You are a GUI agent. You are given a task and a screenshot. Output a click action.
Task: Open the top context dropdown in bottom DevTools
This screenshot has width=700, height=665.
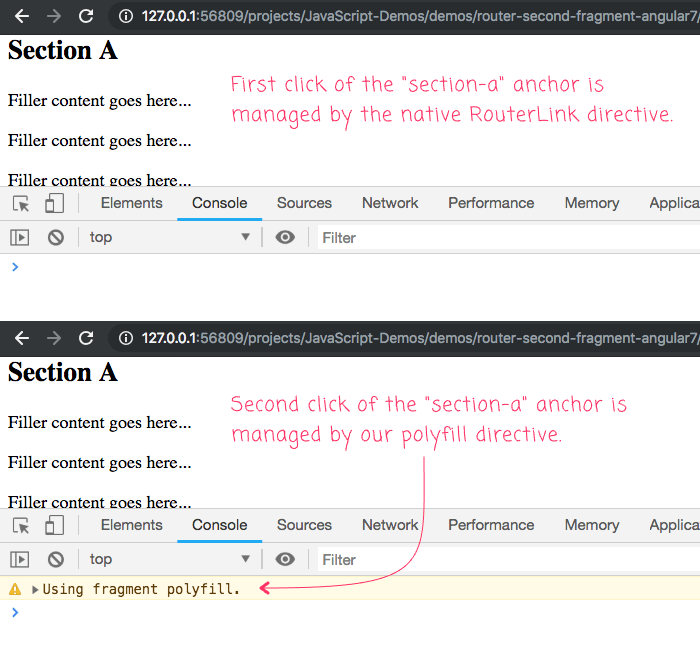(x=170, y=559)
